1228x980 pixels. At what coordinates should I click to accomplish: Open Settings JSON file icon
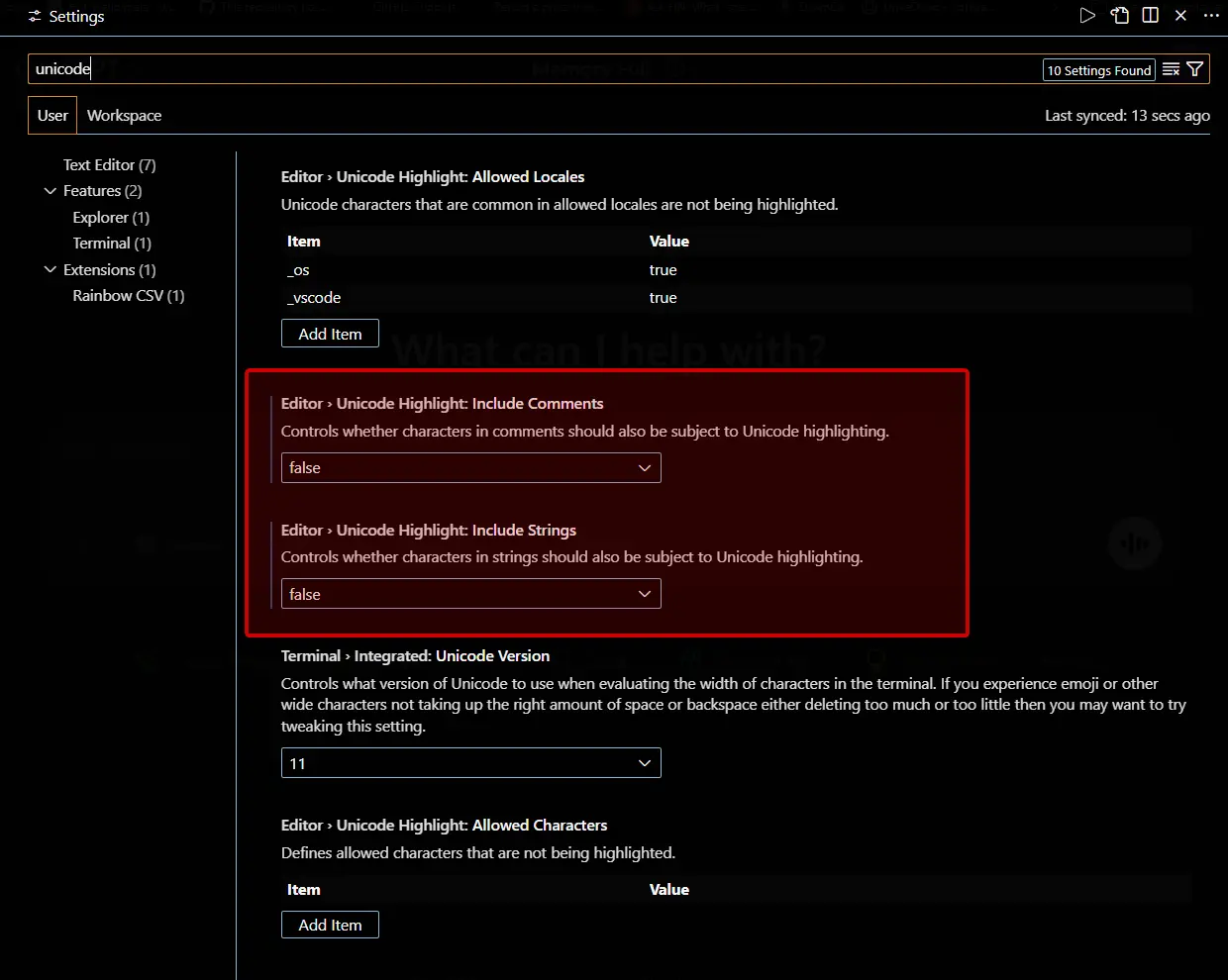[1120, 16]
